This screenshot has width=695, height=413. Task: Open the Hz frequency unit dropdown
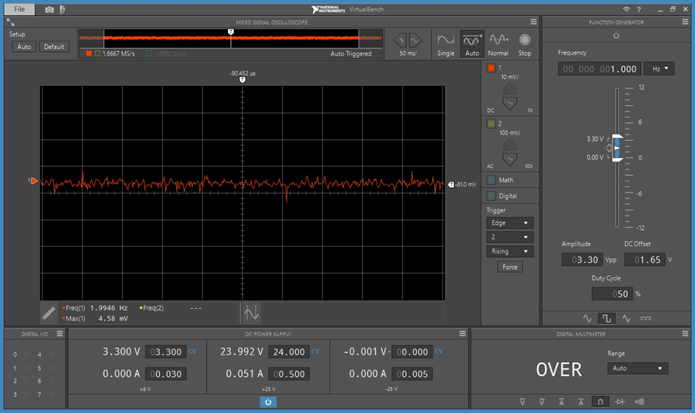pyautogui.click(x=660, y=69)
